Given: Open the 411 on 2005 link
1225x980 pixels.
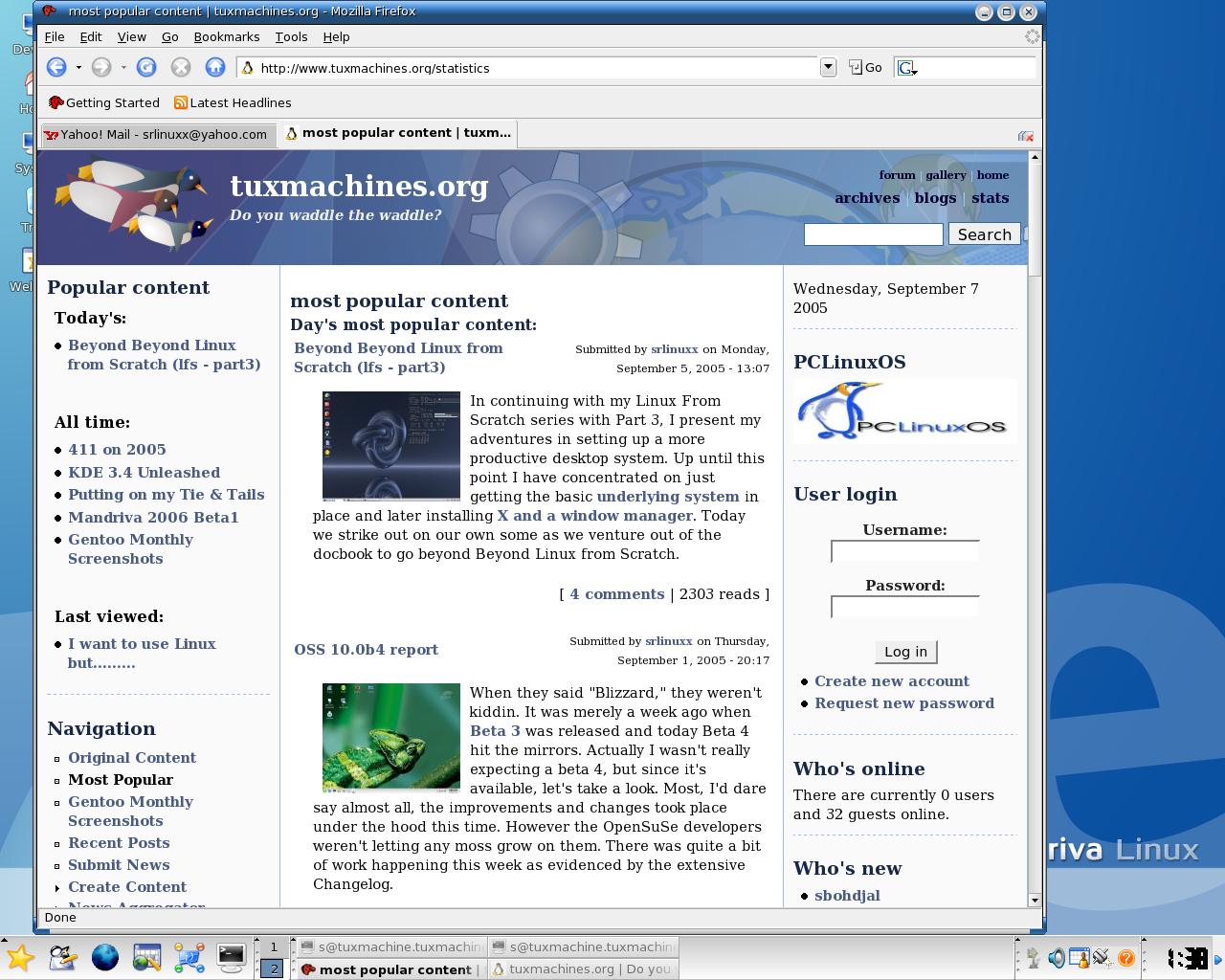Looking at the screenshot, I should (x=117, y=450).
